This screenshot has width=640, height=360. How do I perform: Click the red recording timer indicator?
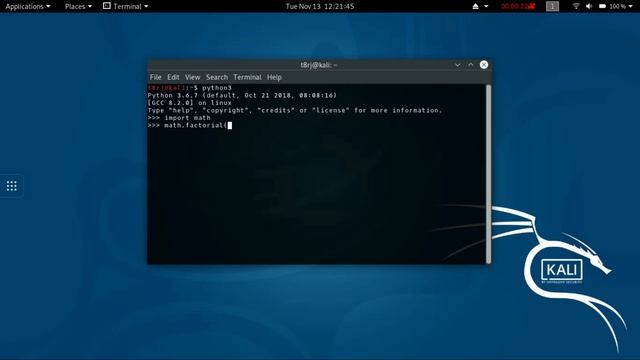(x=518, y=6)
